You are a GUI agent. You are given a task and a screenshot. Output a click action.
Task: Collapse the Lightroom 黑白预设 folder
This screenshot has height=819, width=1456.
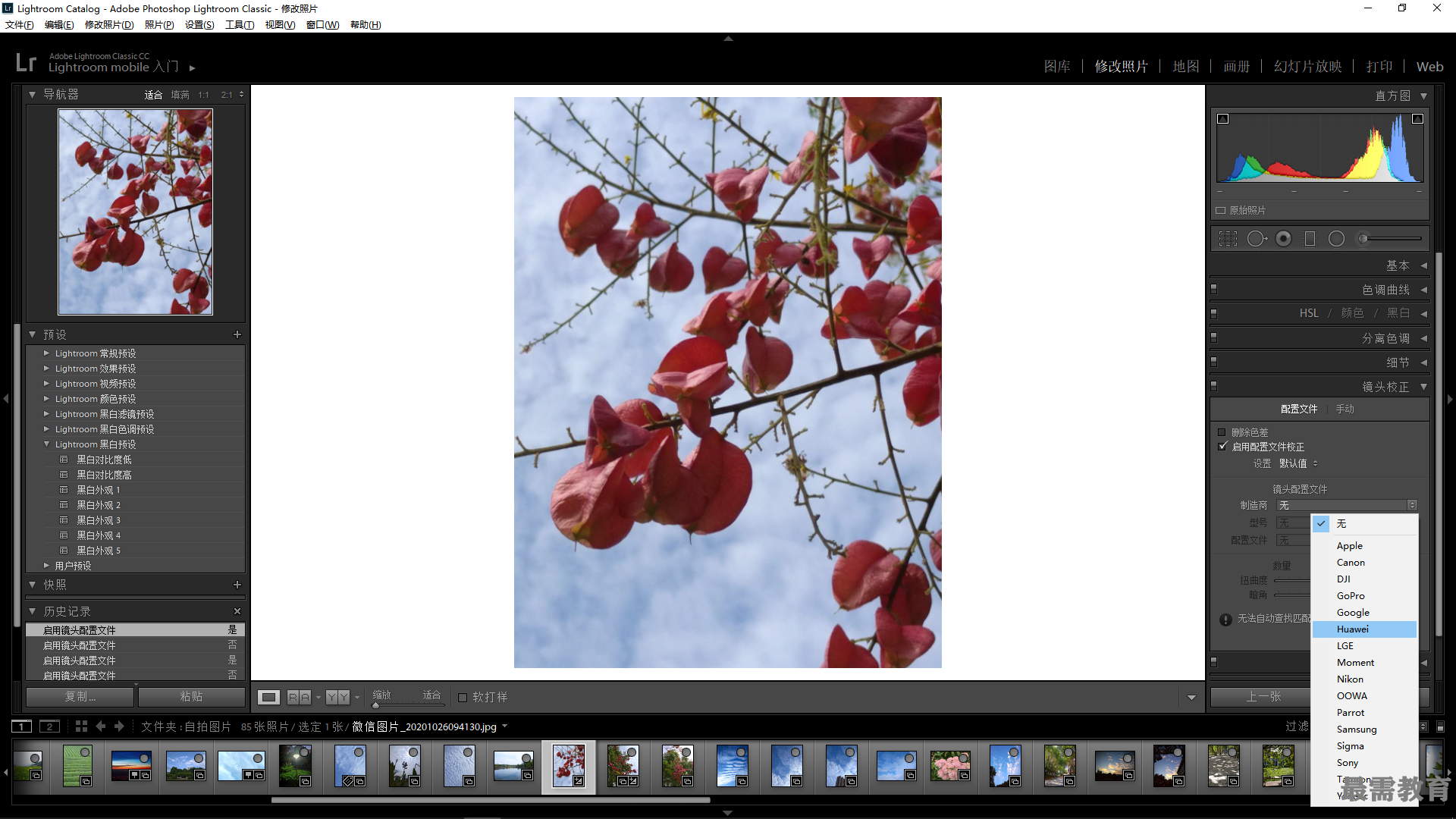[46, 444]
